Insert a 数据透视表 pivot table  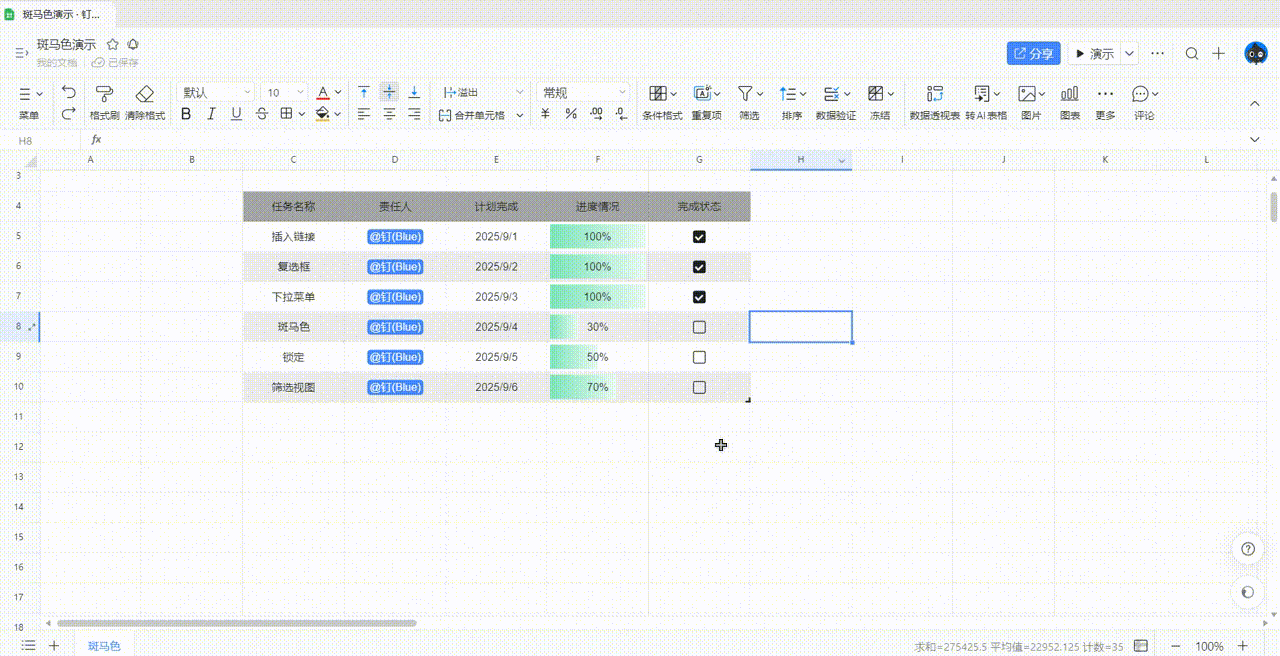[x=935, y=103]
